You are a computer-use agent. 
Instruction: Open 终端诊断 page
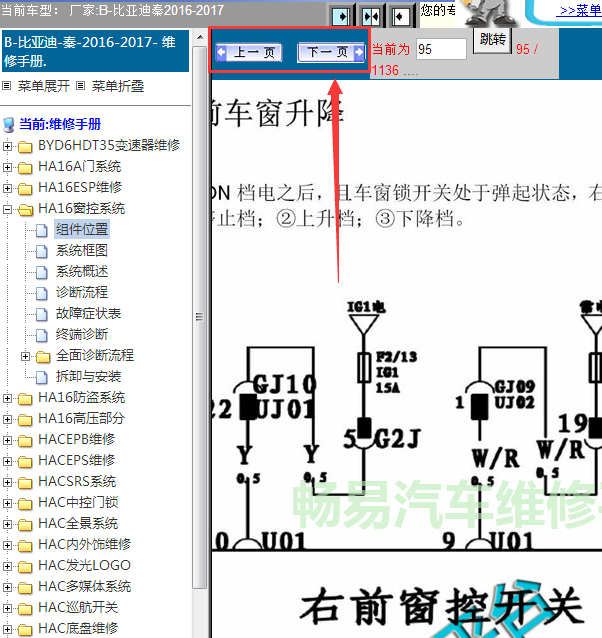coord(82,334)
